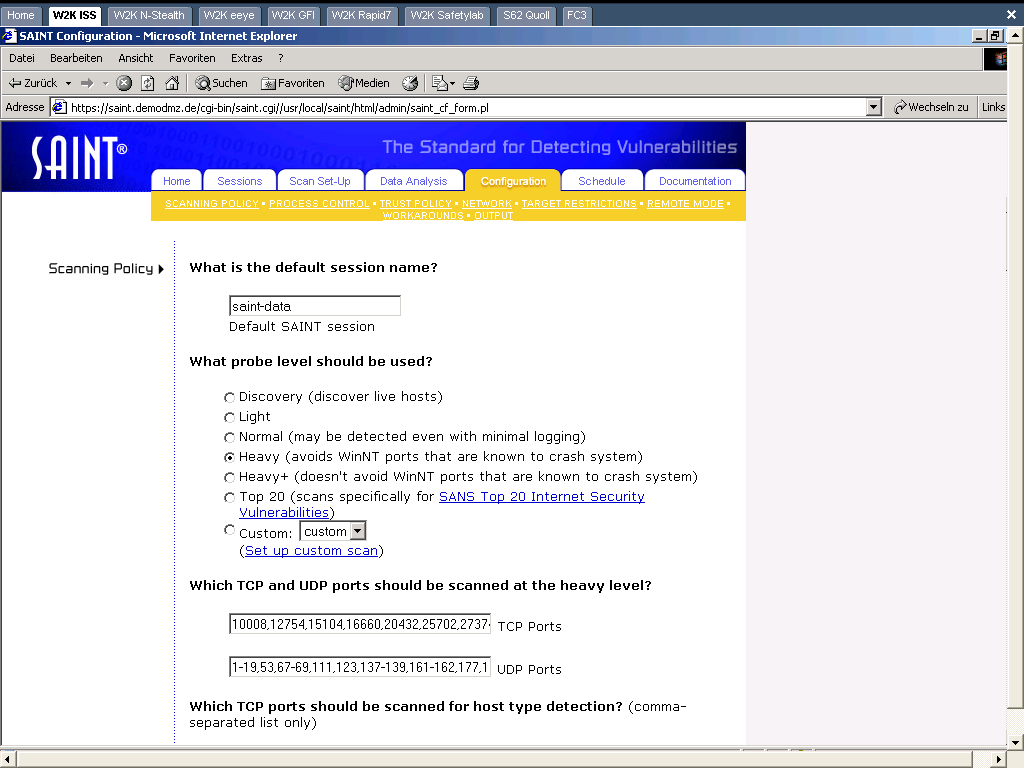Open the forward button history dropdown arrow
The width and height of the screenshot is (1024, 768).
[105, 84]
